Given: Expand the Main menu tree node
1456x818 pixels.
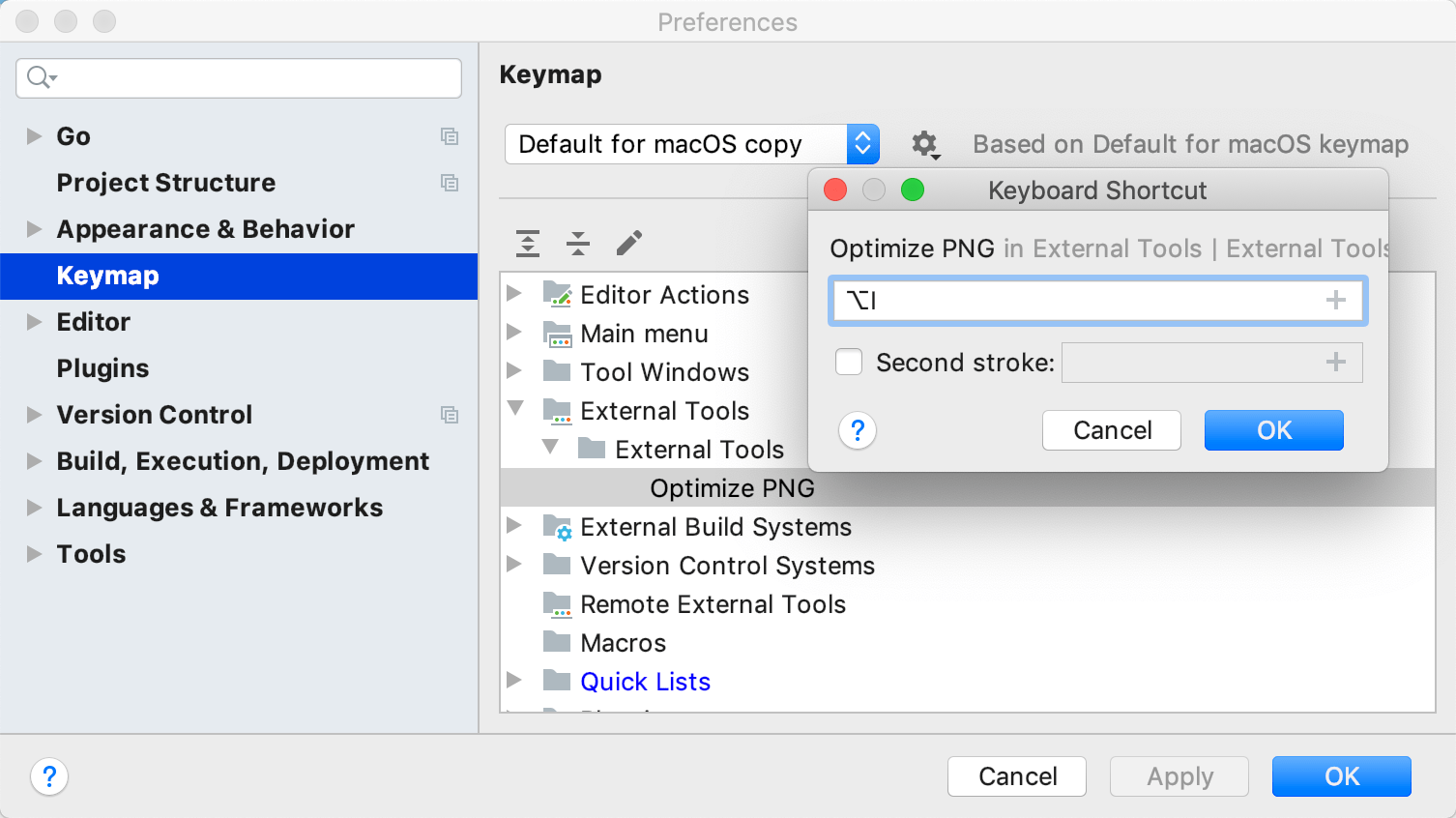Looking at the screenshot, I should (x=514, y=333).
